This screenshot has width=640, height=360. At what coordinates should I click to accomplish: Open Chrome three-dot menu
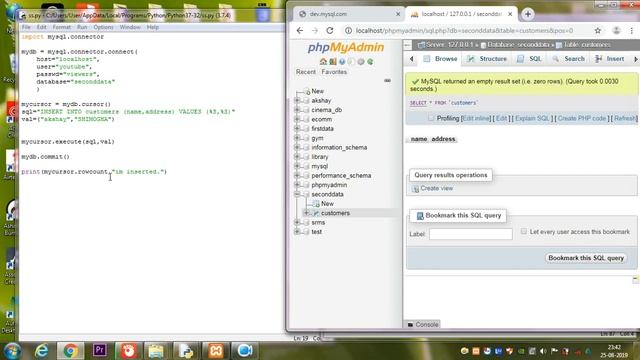[x=631, y=31]
